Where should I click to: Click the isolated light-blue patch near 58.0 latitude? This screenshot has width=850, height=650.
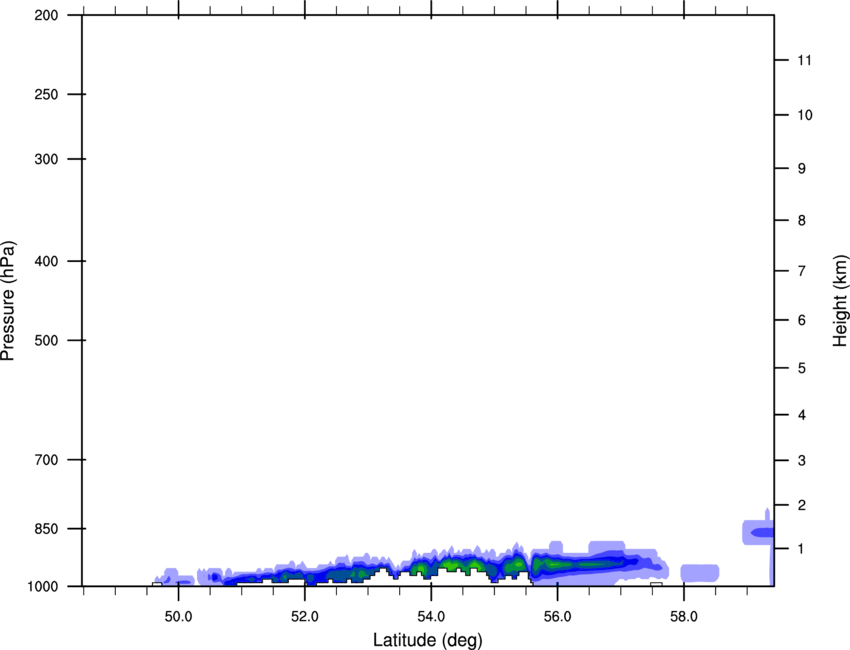700,573
